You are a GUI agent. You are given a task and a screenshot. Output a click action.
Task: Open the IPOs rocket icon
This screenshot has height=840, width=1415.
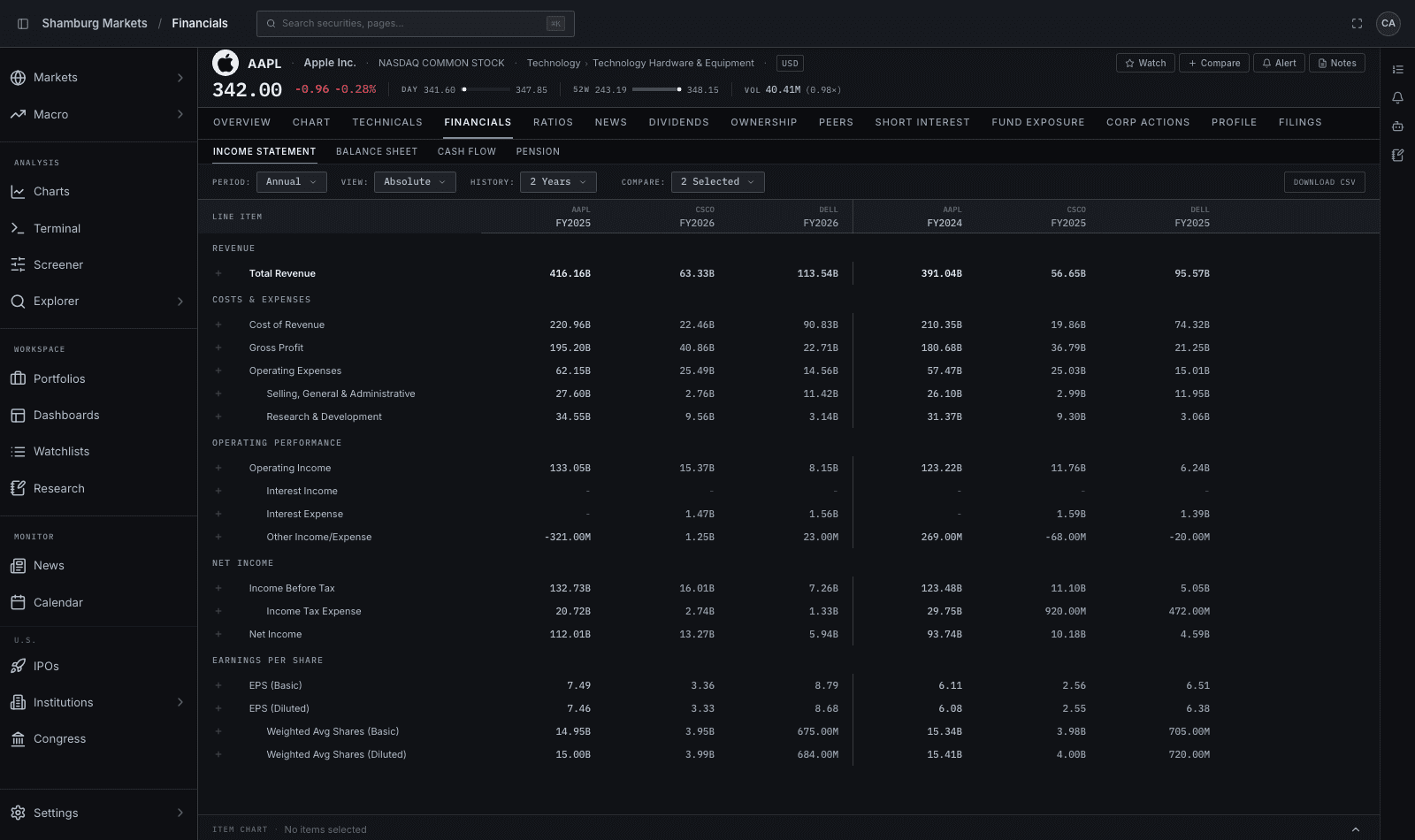tap(18, 666)
